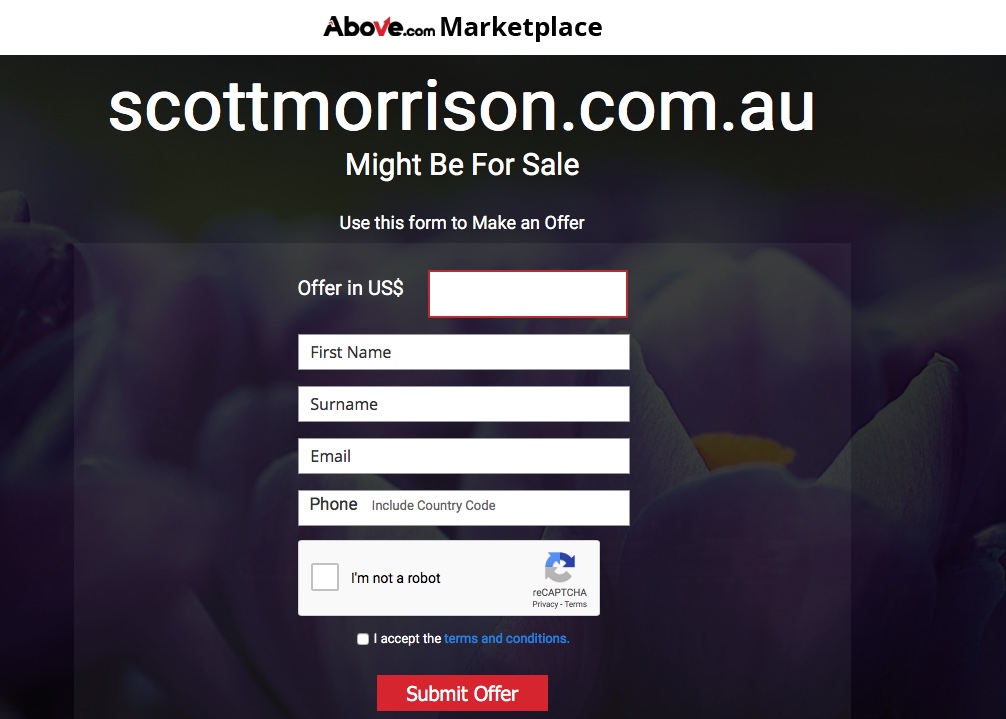Click into the Phone number field
Screen dimensions: 1006x719
pos(463,508)
